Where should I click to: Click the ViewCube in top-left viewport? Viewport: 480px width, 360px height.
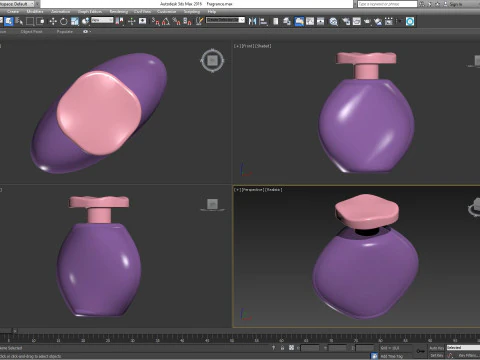pyautogui.click(x=212, y=61)
